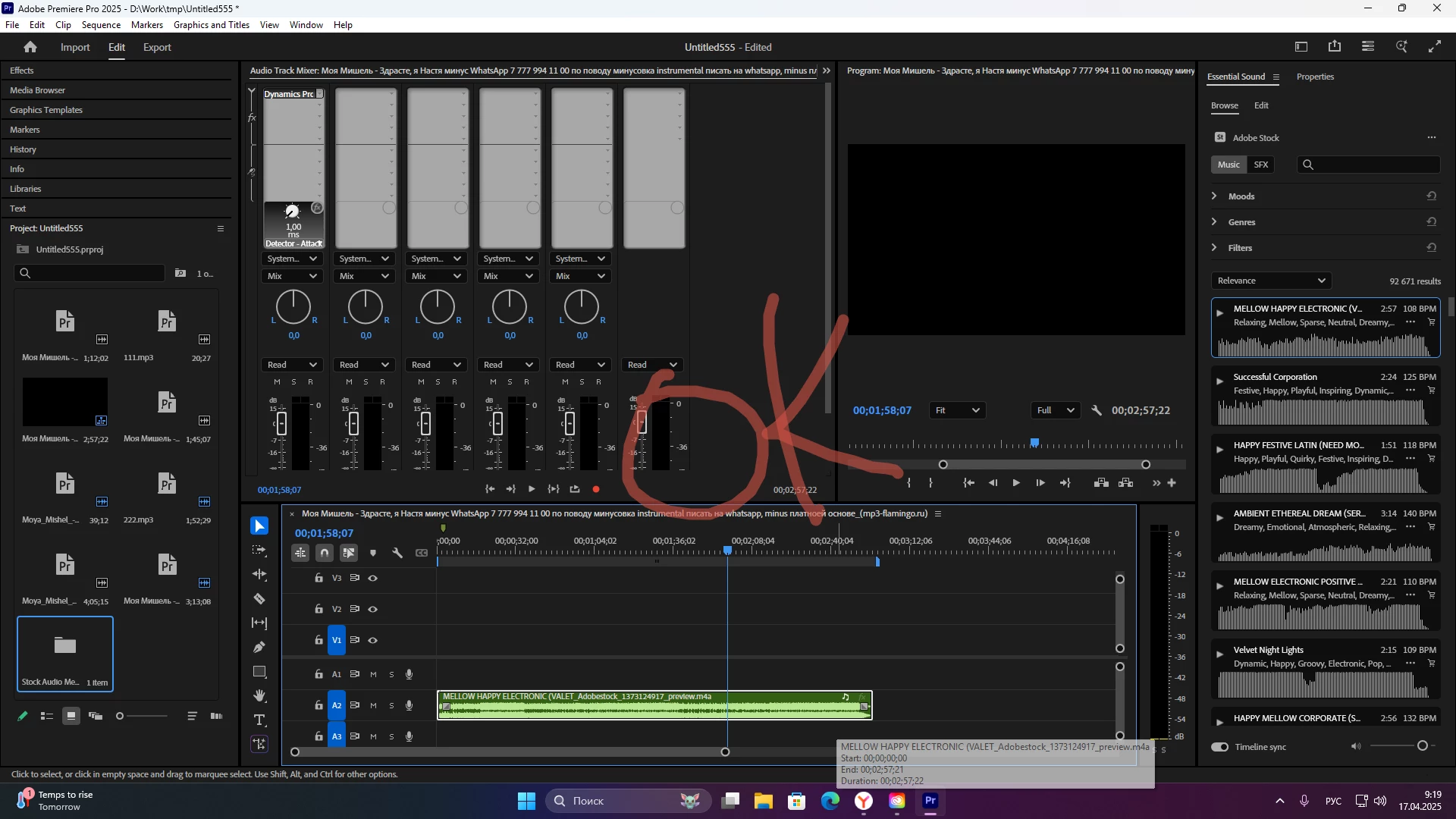Open the Fit zoom level dropdown

(x=957, y=410)
